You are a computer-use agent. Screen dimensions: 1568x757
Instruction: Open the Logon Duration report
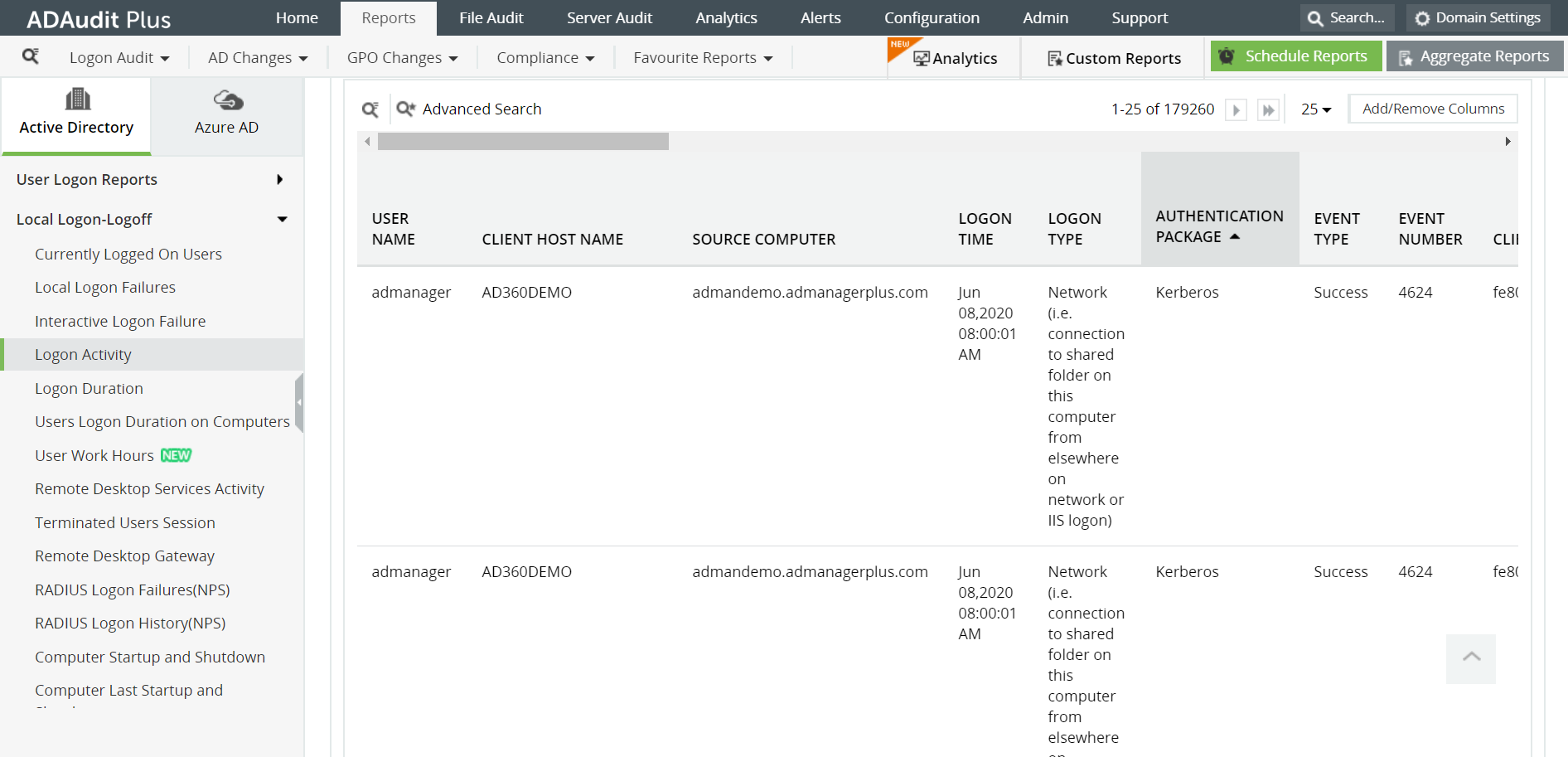(89, 389)
